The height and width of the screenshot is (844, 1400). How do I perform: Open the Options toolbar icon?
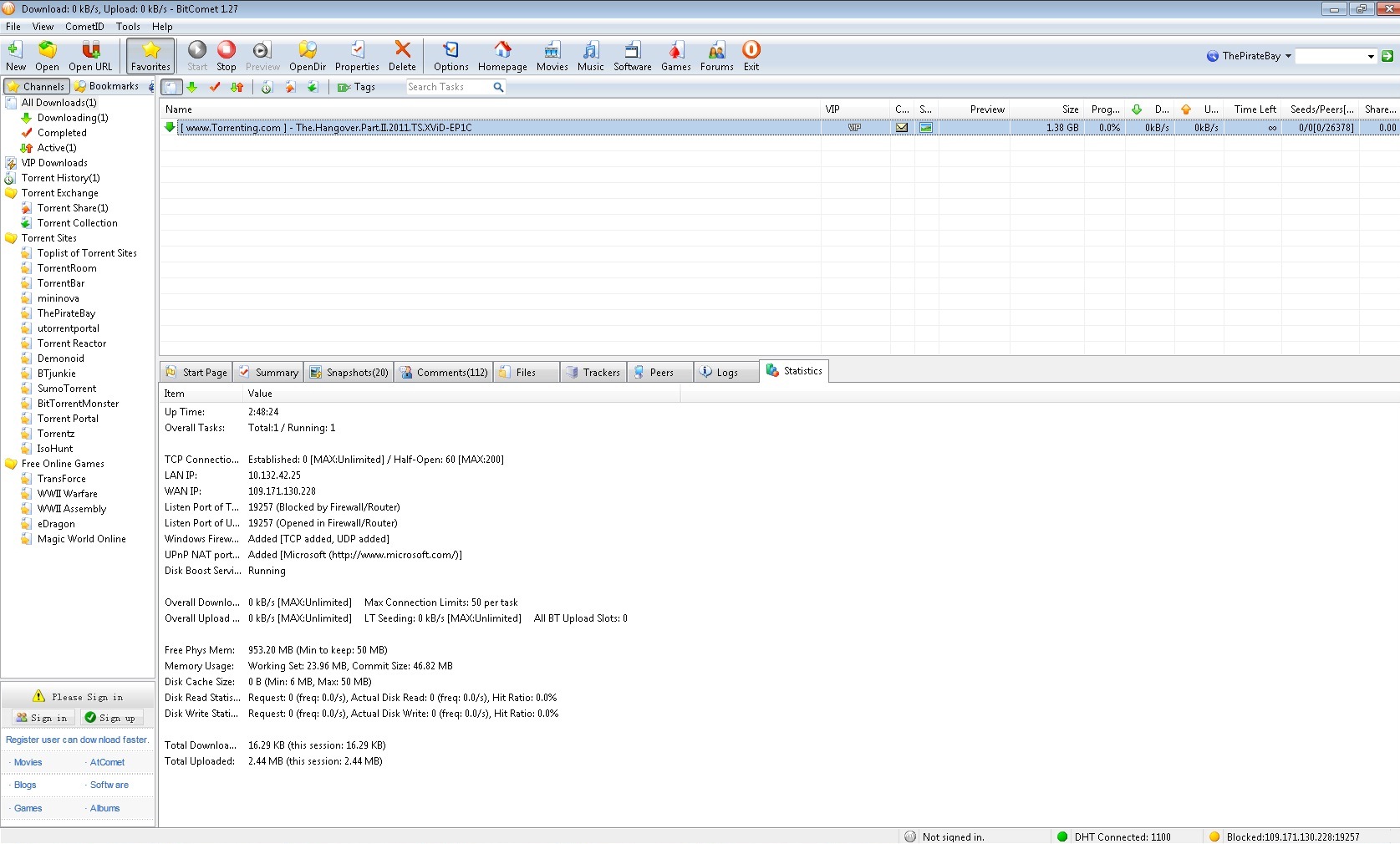click(x=451, y=56)
